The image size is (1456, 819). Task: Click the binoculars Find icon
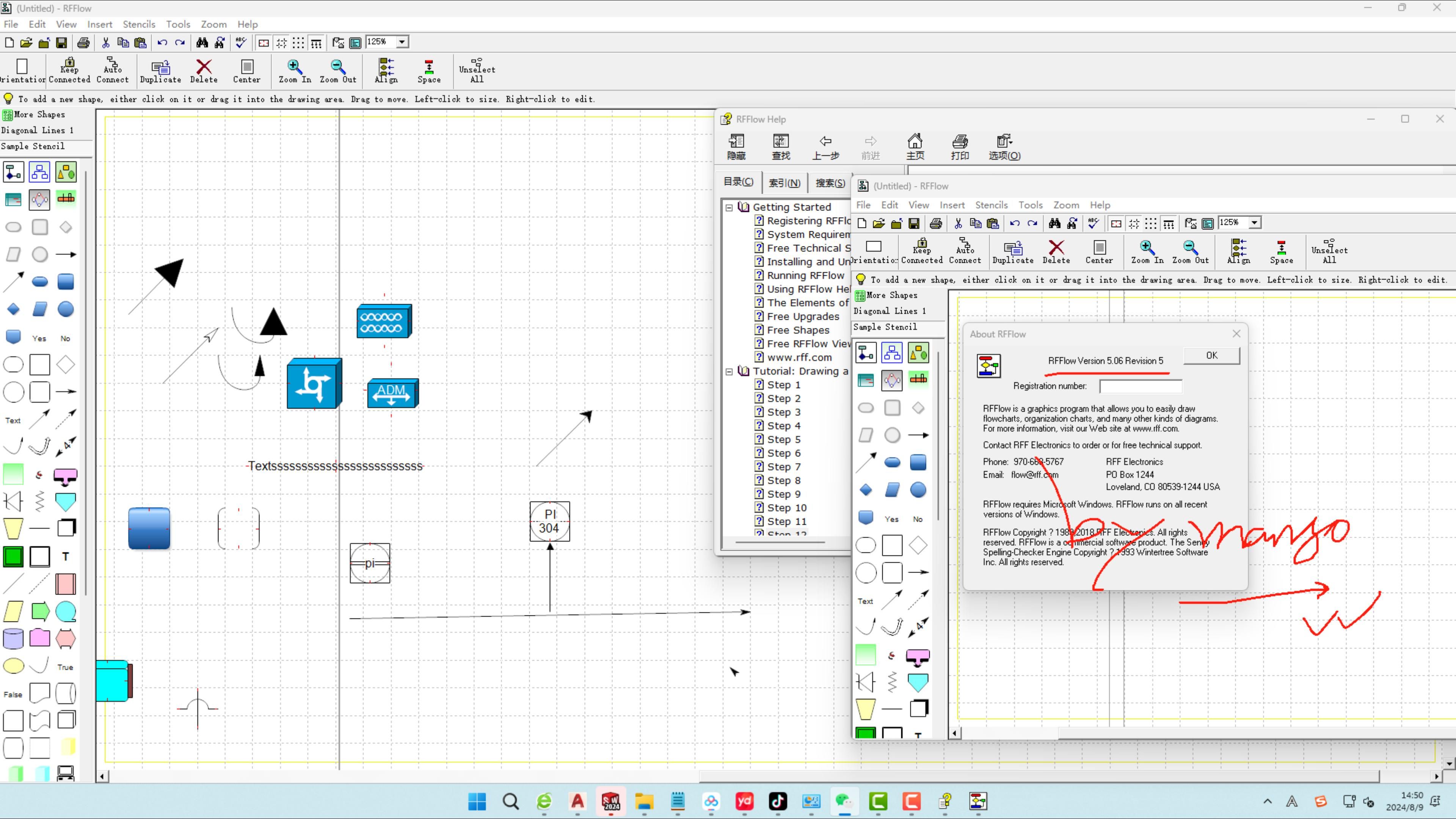coord(202,42)
